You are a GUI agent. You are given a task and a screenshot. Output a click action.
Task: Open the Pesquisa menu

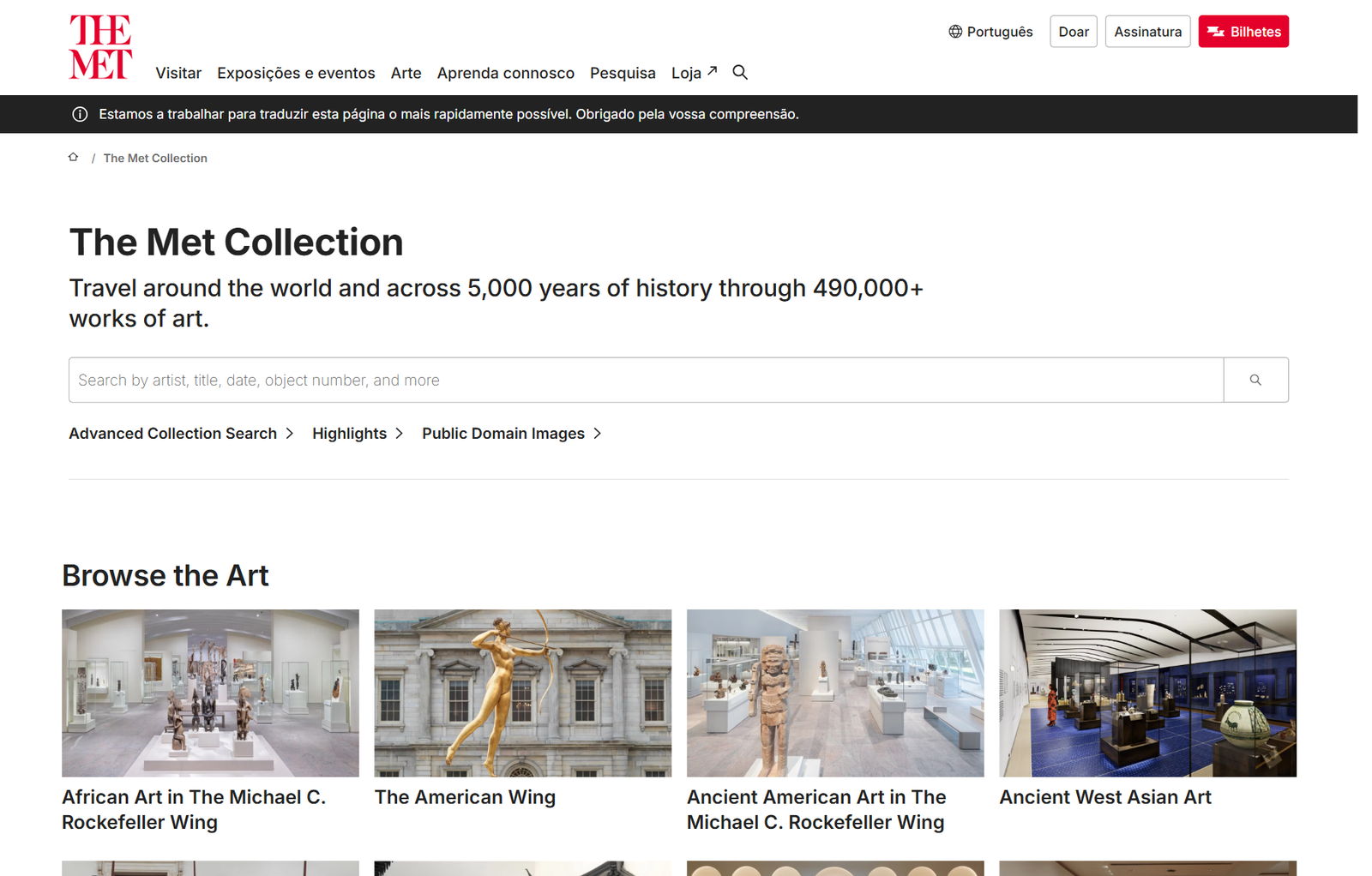623,74
